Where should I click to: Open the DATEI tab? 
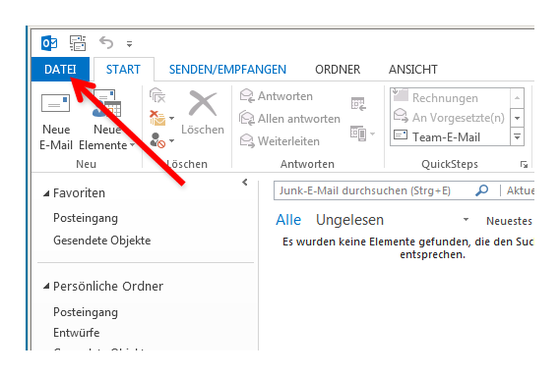60,69
